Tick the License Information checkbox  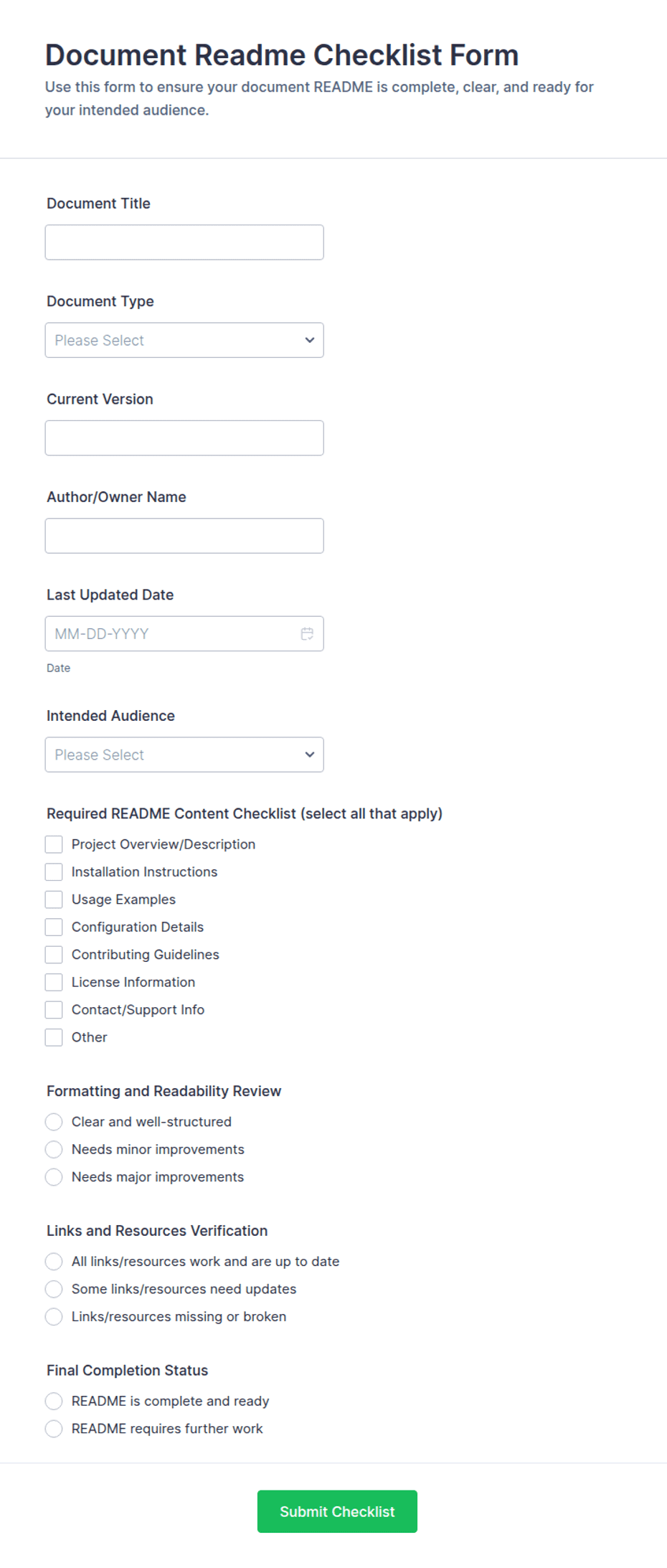click(x=54, y=982)
